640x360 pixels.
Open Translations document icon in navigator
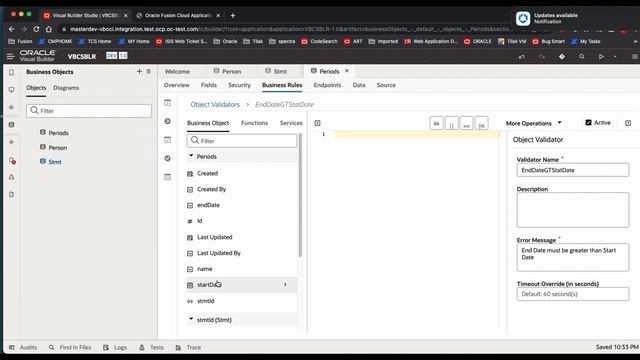click(x=11, y=194)
